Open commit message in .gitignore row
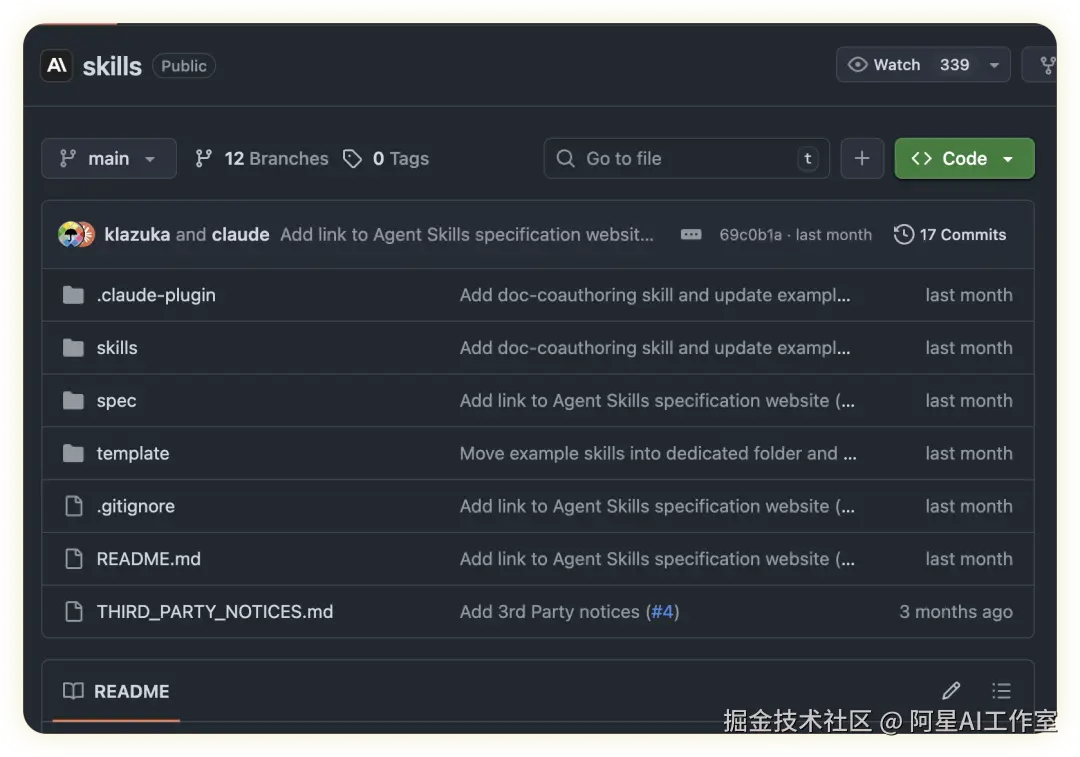 pos(657,506)
